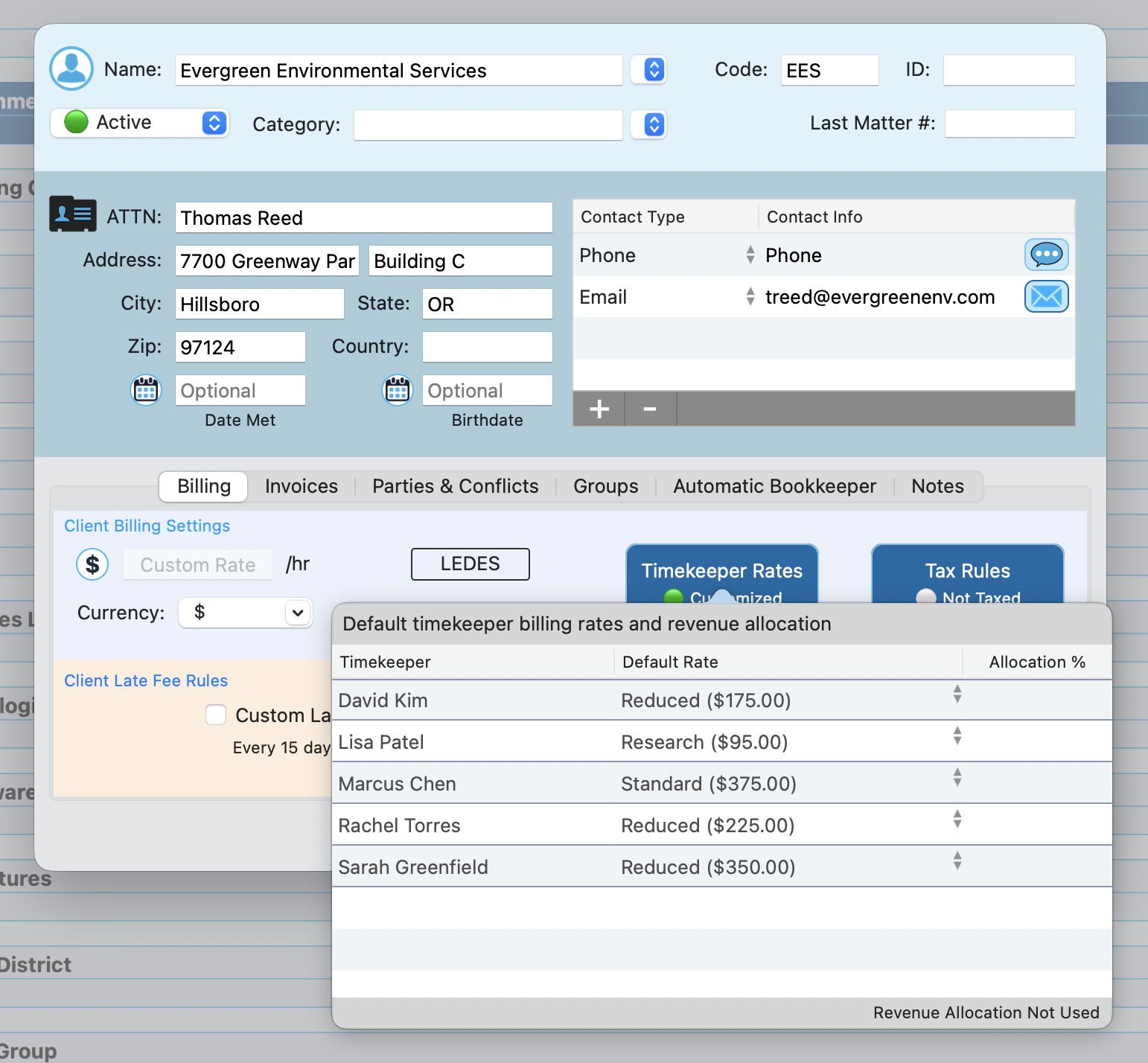
Task: Open the Notes tab
Action: pyautogui.click(x=937, y=486)
